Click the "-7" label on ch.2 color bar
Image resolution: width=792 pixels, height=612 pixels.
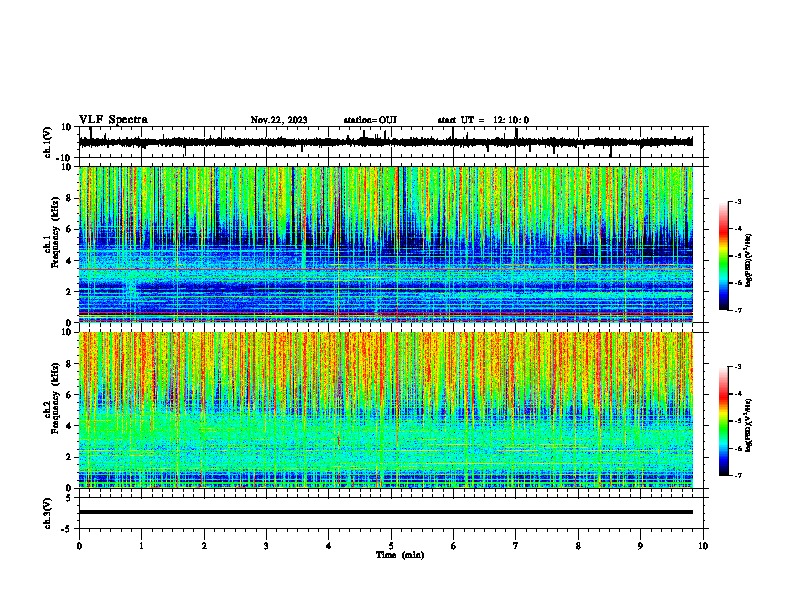click(x=738, y=475)
